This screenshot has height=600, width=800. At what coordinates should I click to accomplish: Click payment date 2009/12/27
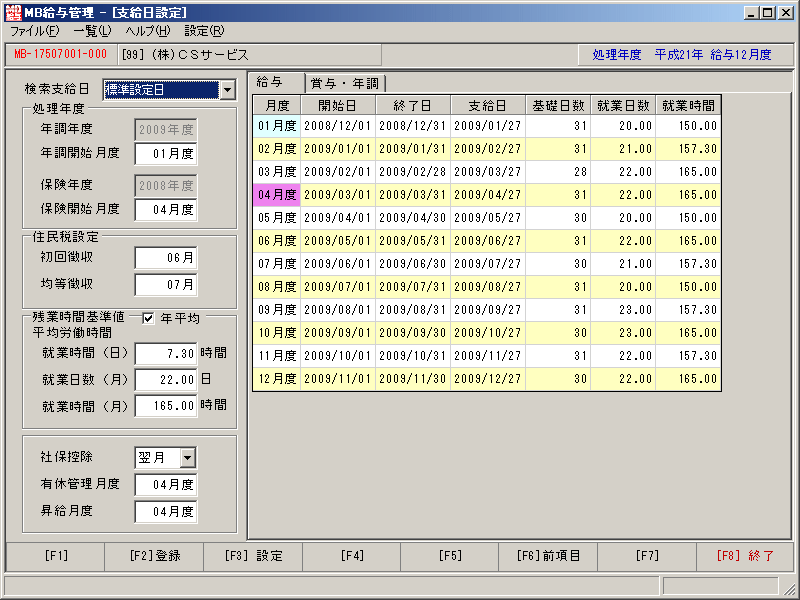pos(488,379)
